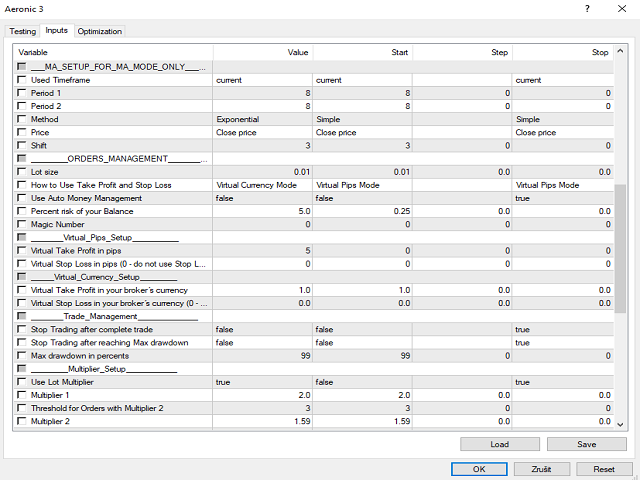This screenshot has height=480, width=640.
Task: Check the Shift row checkbox
Action: pyautogui.click(x=22, y=145)
